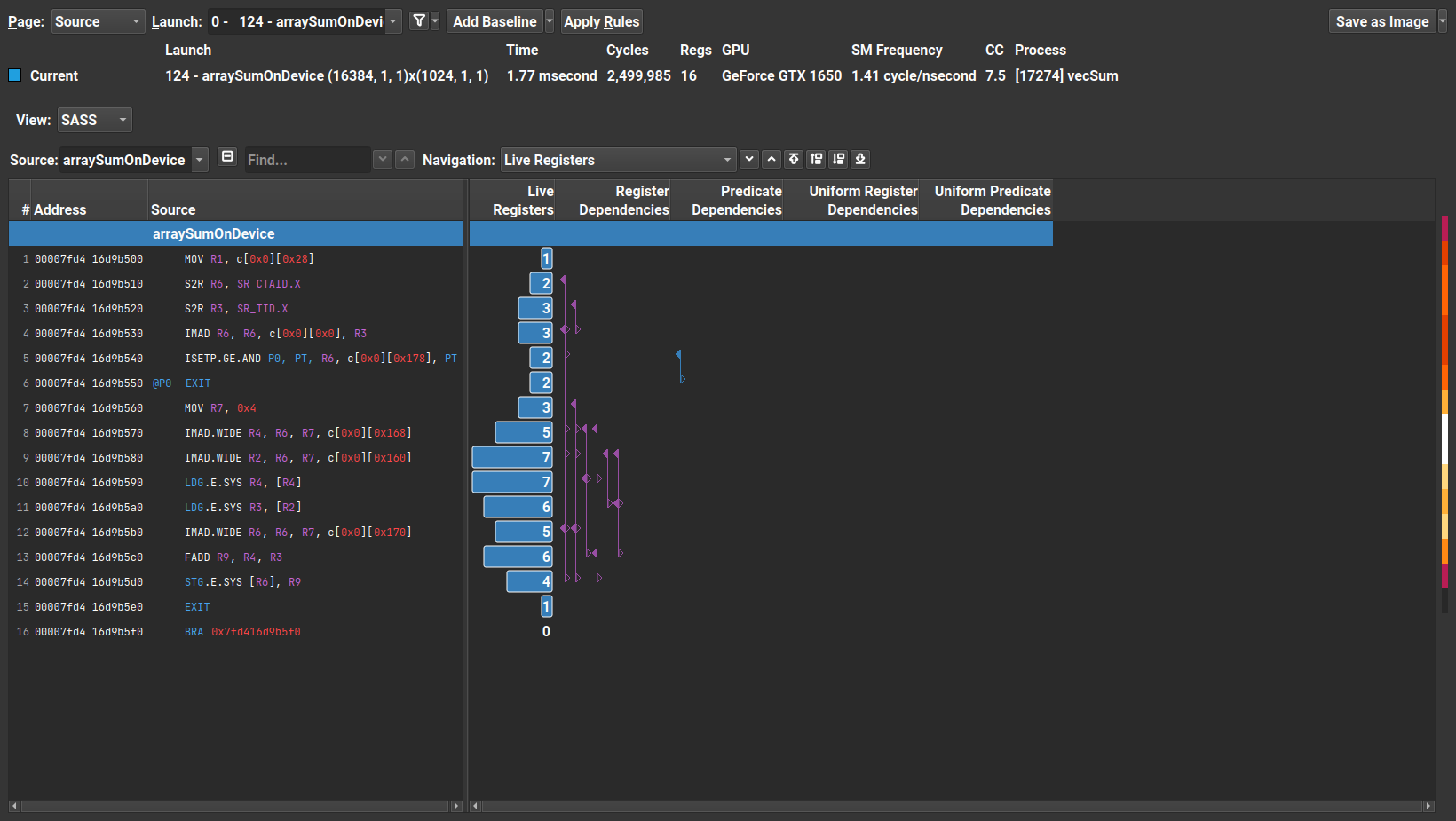
Task: Go to previous Find result
Action: pos(405,159)
